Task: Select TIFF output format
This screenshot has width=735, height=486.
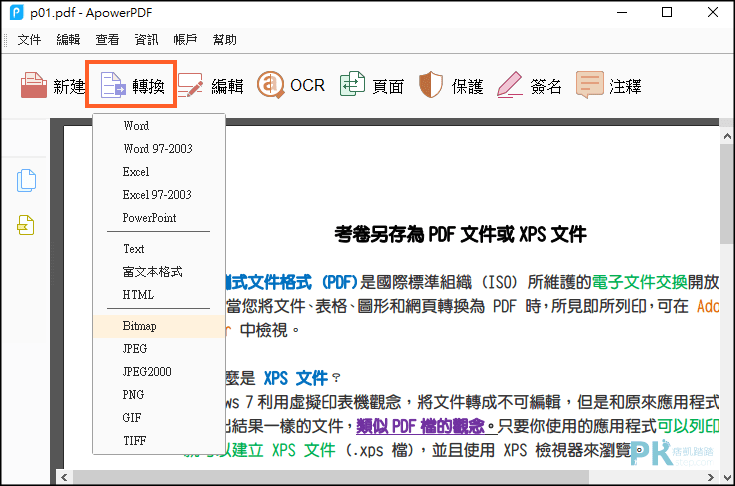Action: [x=159, y=441]
